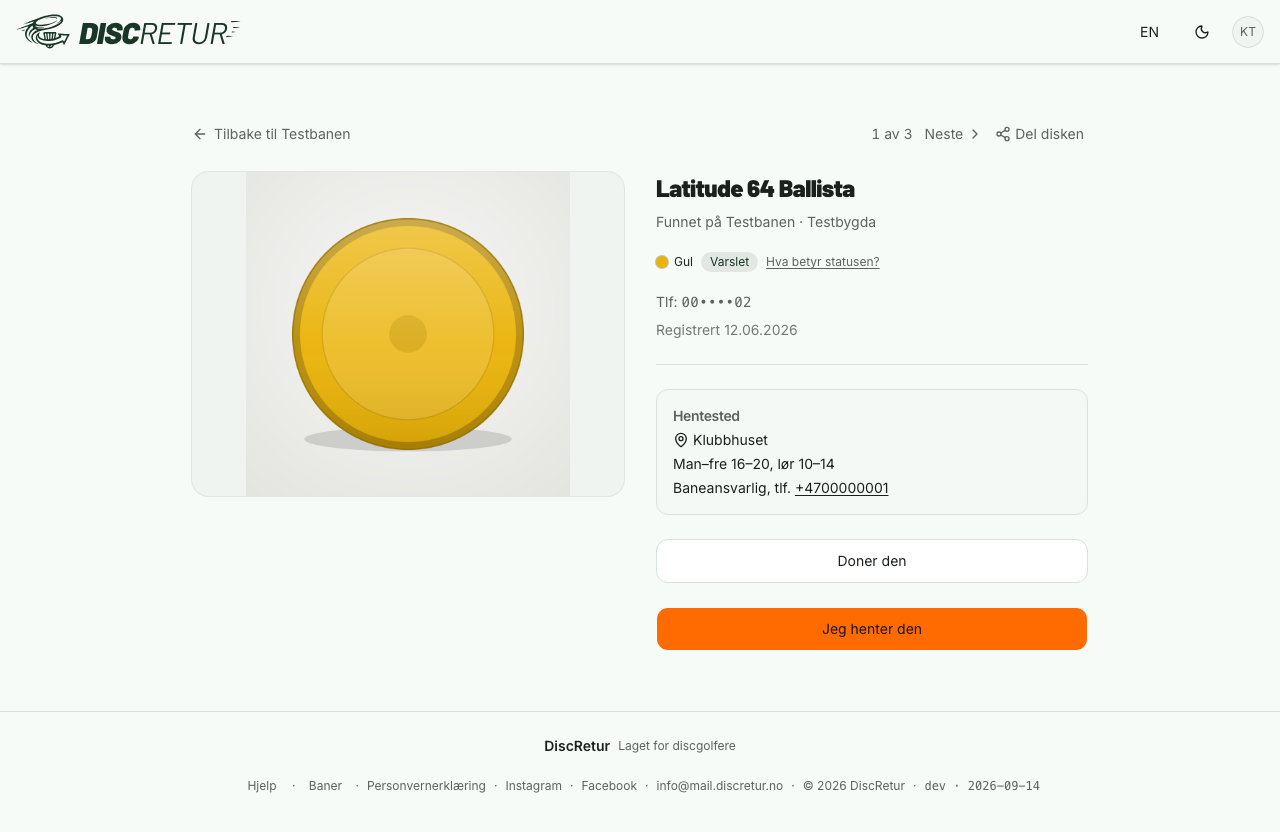Click the Doner den button

pos(872,561)
